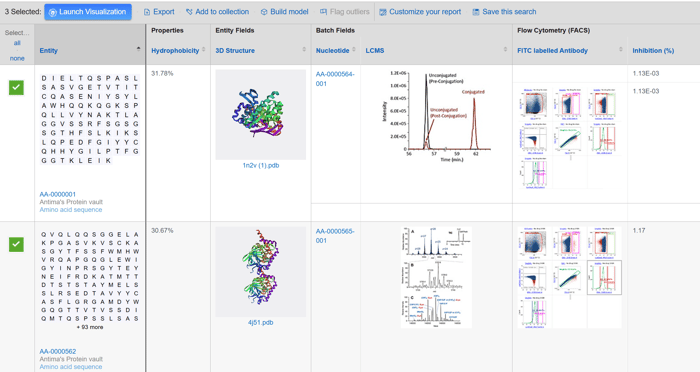Click the Export icon

coord(147,12)
